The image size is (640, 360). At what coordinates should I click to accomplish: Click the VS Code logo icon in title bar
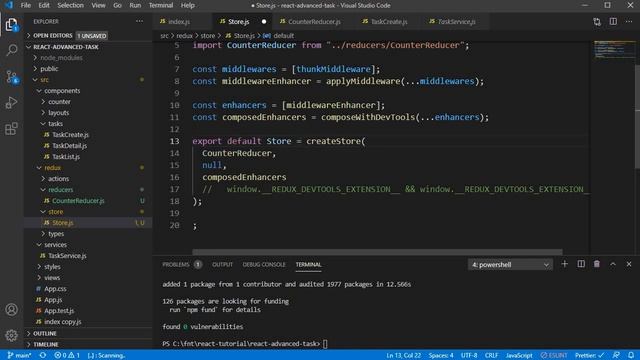click(9, 5)
